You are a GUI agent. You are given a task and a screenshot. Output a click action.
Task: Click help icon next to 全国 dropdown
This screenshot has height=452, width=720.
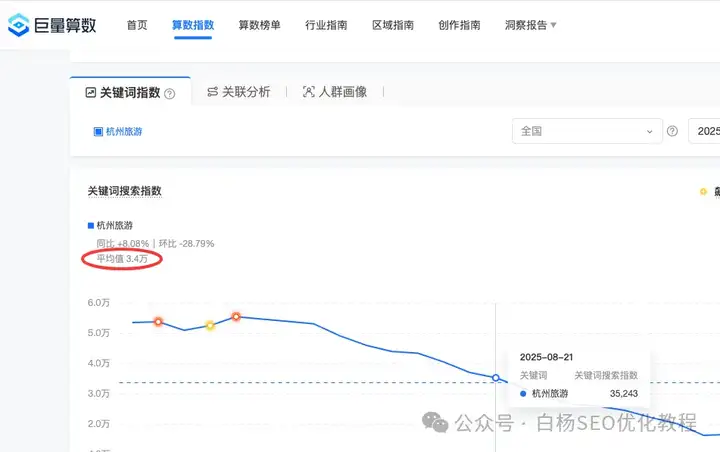point(672,131)
